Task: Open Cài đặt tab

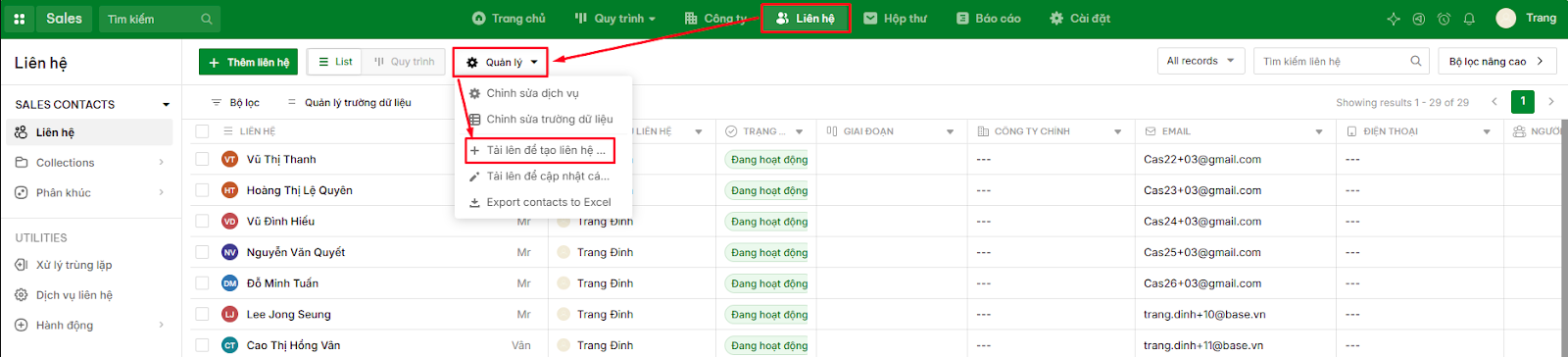Action: click(x=1079, y=19)
